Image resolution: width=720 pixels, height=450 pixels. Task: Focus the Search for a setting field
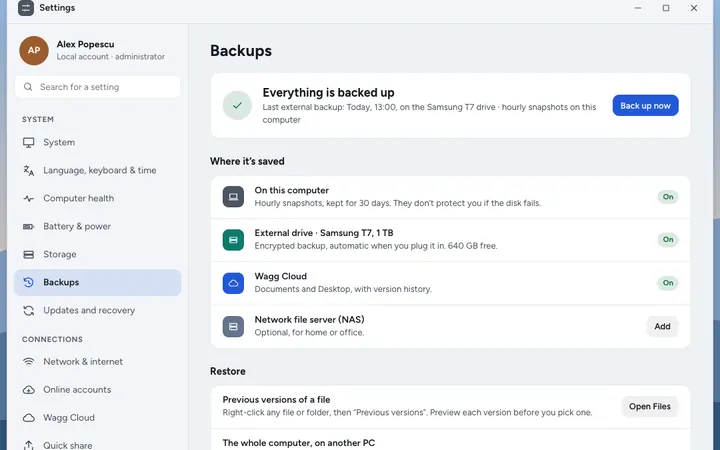point(97,87)
